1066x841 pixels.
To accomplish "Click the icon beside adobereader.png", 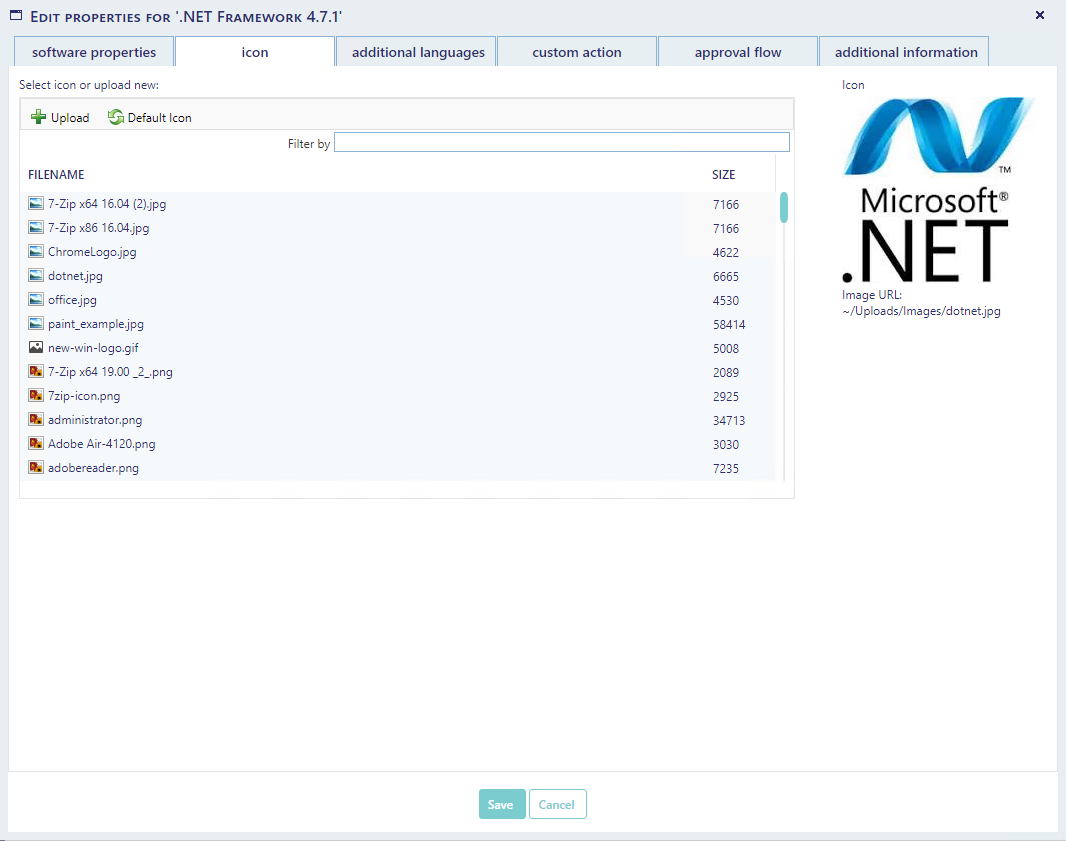I will (36, 468).
